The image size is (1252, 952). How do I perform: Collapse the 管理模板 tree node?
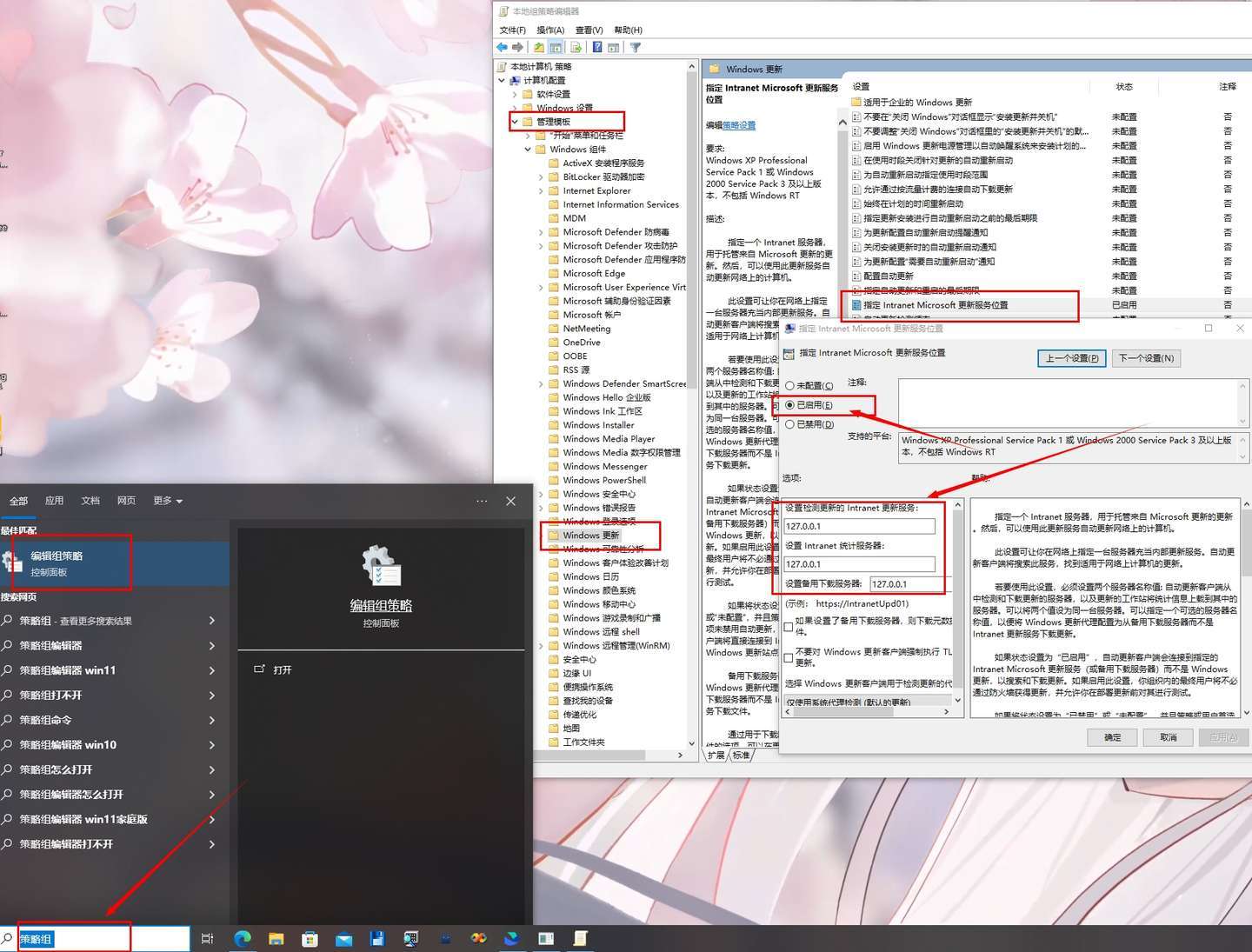coord(515,122)
